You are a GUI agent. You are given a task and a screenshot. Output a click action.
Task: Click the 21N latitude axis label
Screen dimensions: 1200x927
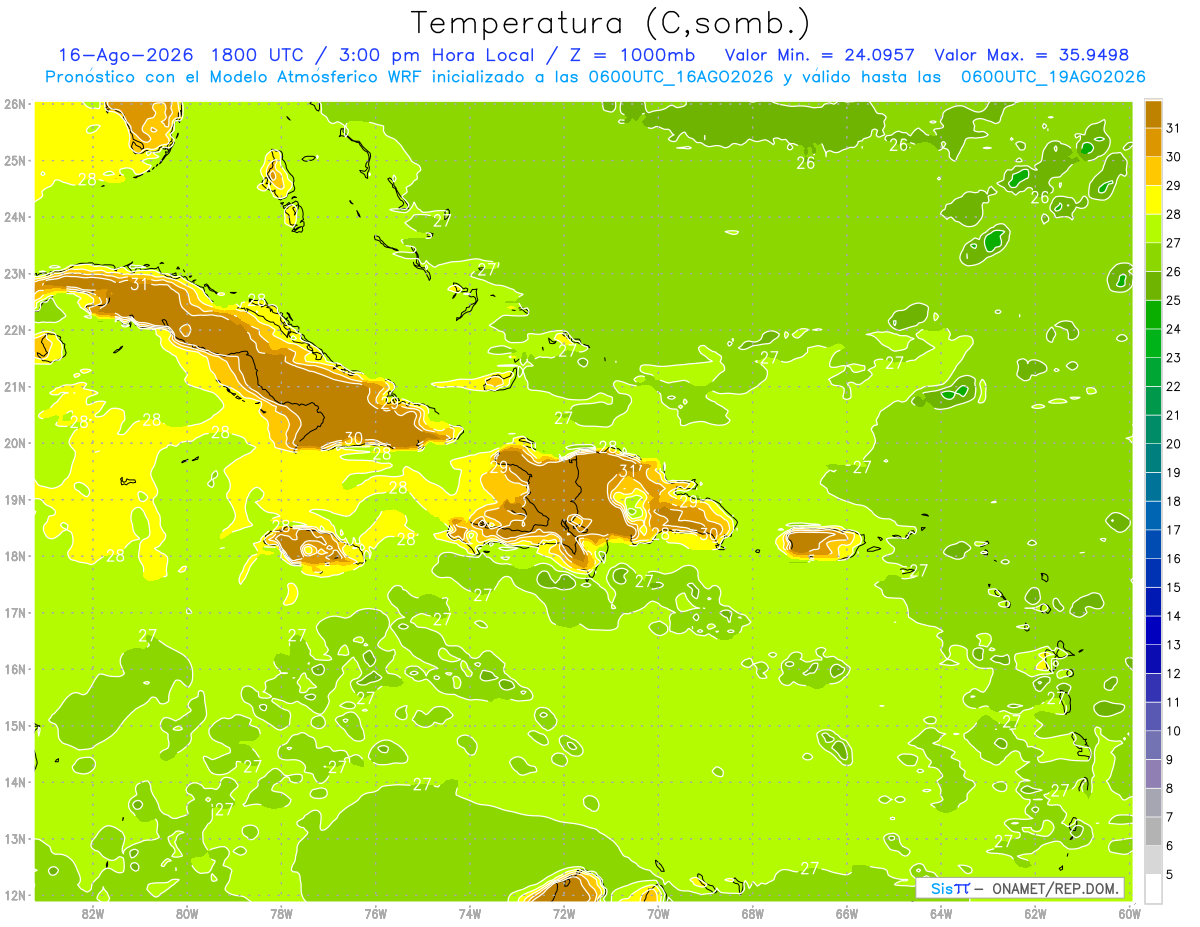[x=14, y=387]
